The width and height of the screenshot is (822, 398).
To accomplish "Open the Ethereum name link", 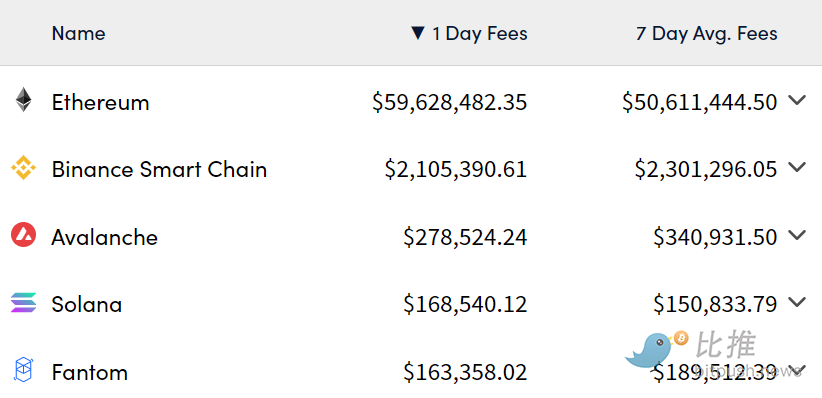I will point(100,102).
